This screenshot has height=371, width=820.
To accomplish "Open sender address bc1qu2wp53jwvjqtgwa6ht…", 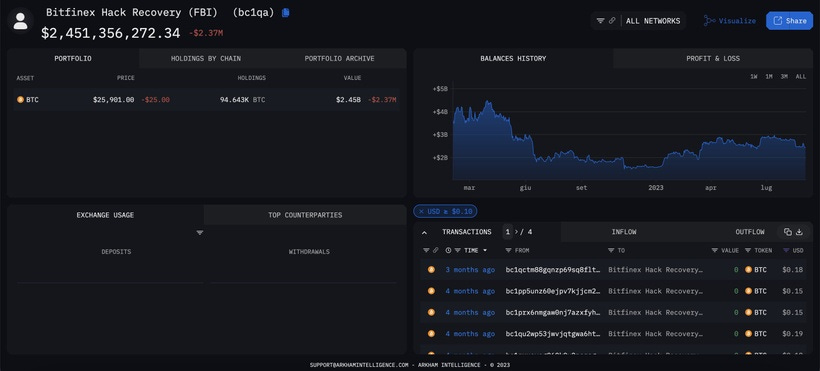I will 553,333.
